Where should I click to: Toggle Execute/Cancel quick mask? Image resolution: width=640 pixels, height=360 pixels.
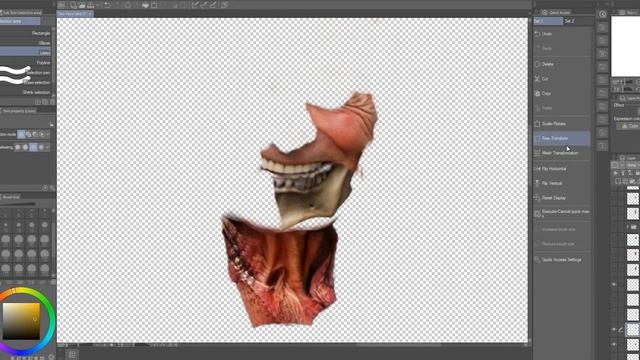point(562,213)
